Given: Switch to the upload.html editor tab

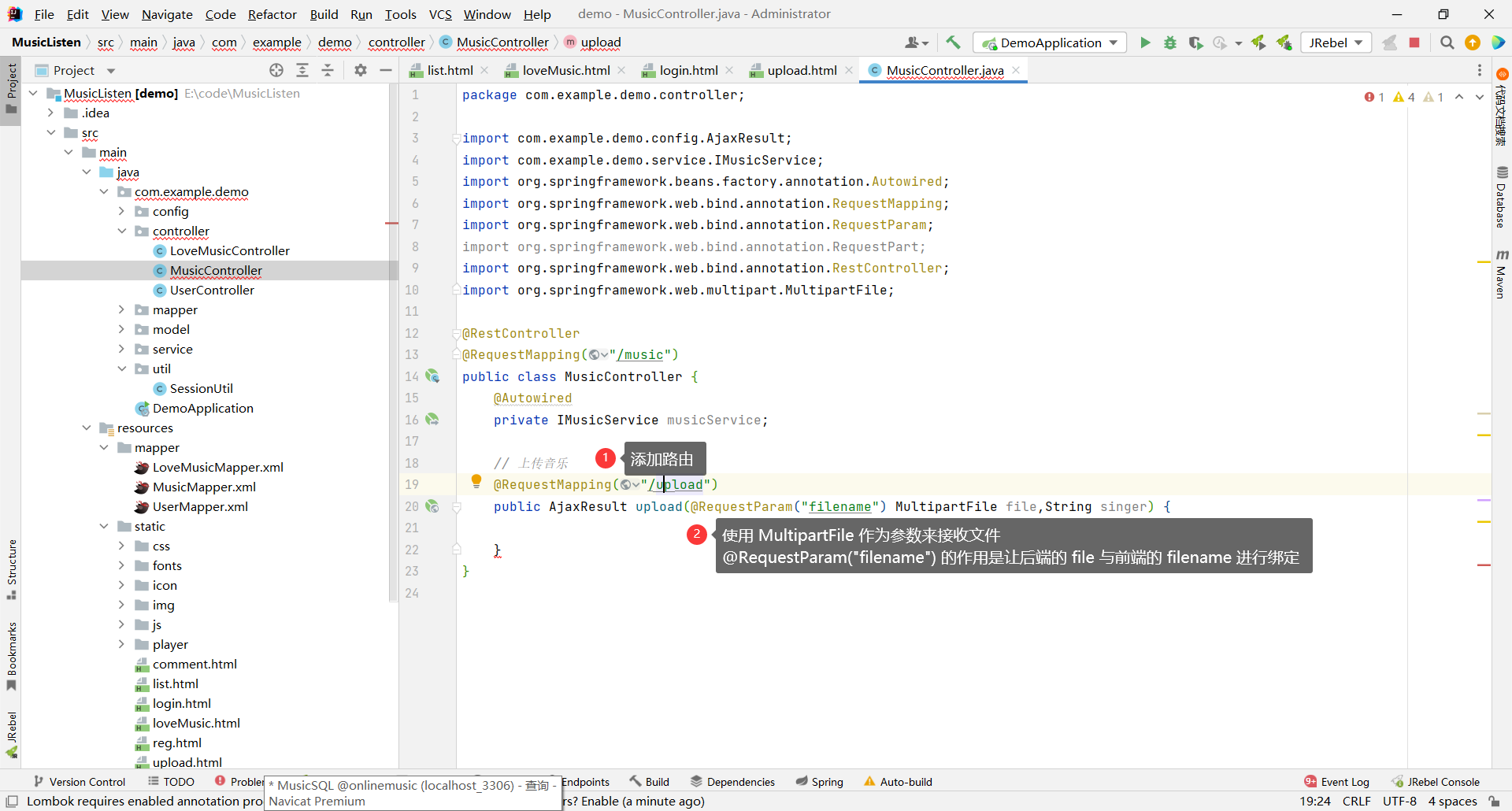Looking at the screenshot, I should click(801, 70).
